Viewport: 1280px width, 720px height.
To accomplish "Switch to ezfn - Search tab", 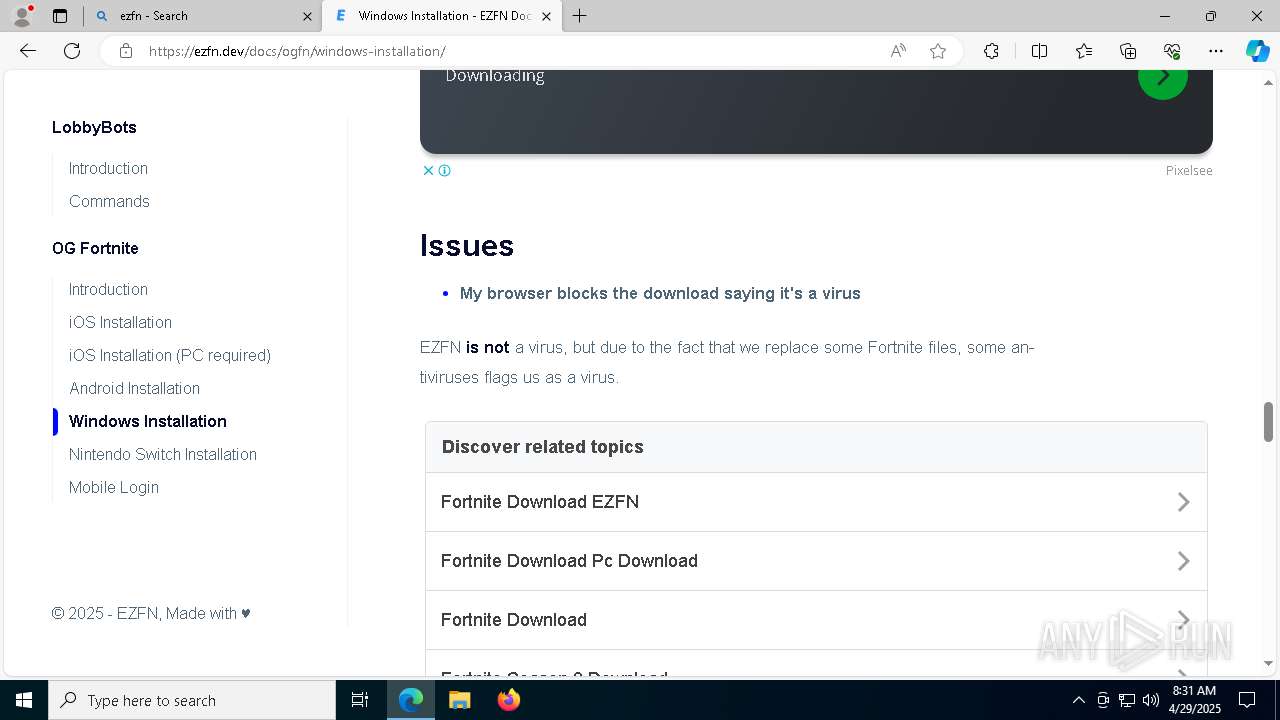I will [203, 16].
